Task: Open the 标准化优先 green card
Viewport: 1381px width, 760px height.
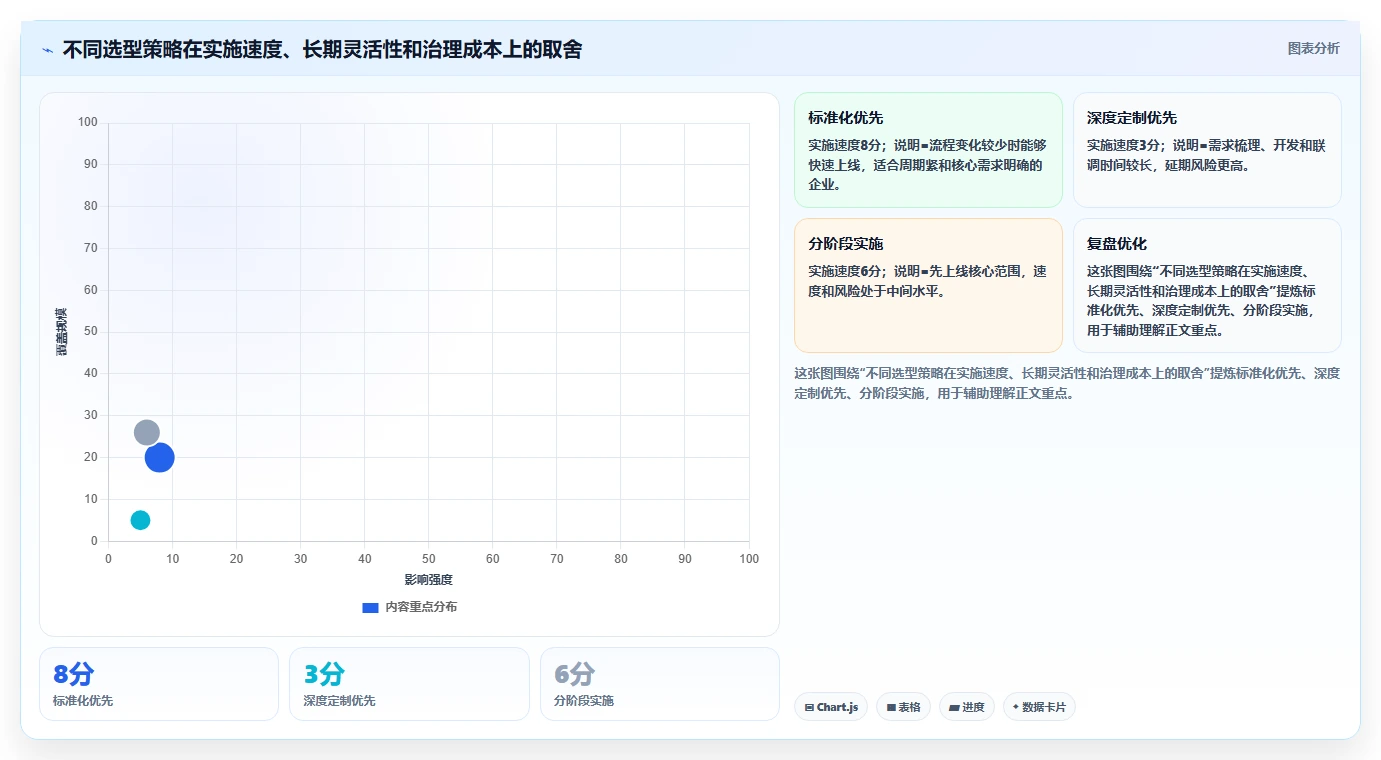Action: point(928,150)
